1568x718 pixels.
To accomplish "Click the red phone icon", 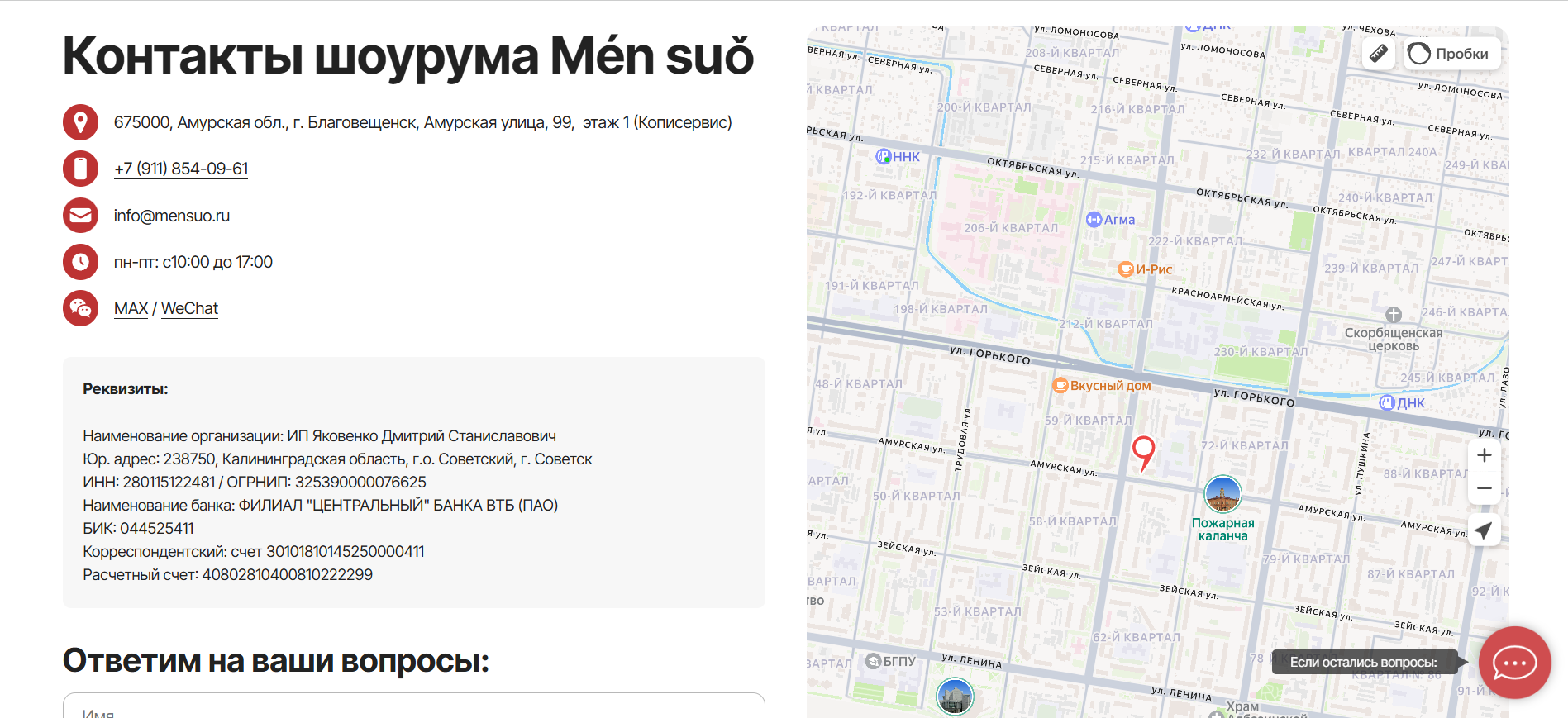I will (x=80, y=169).
